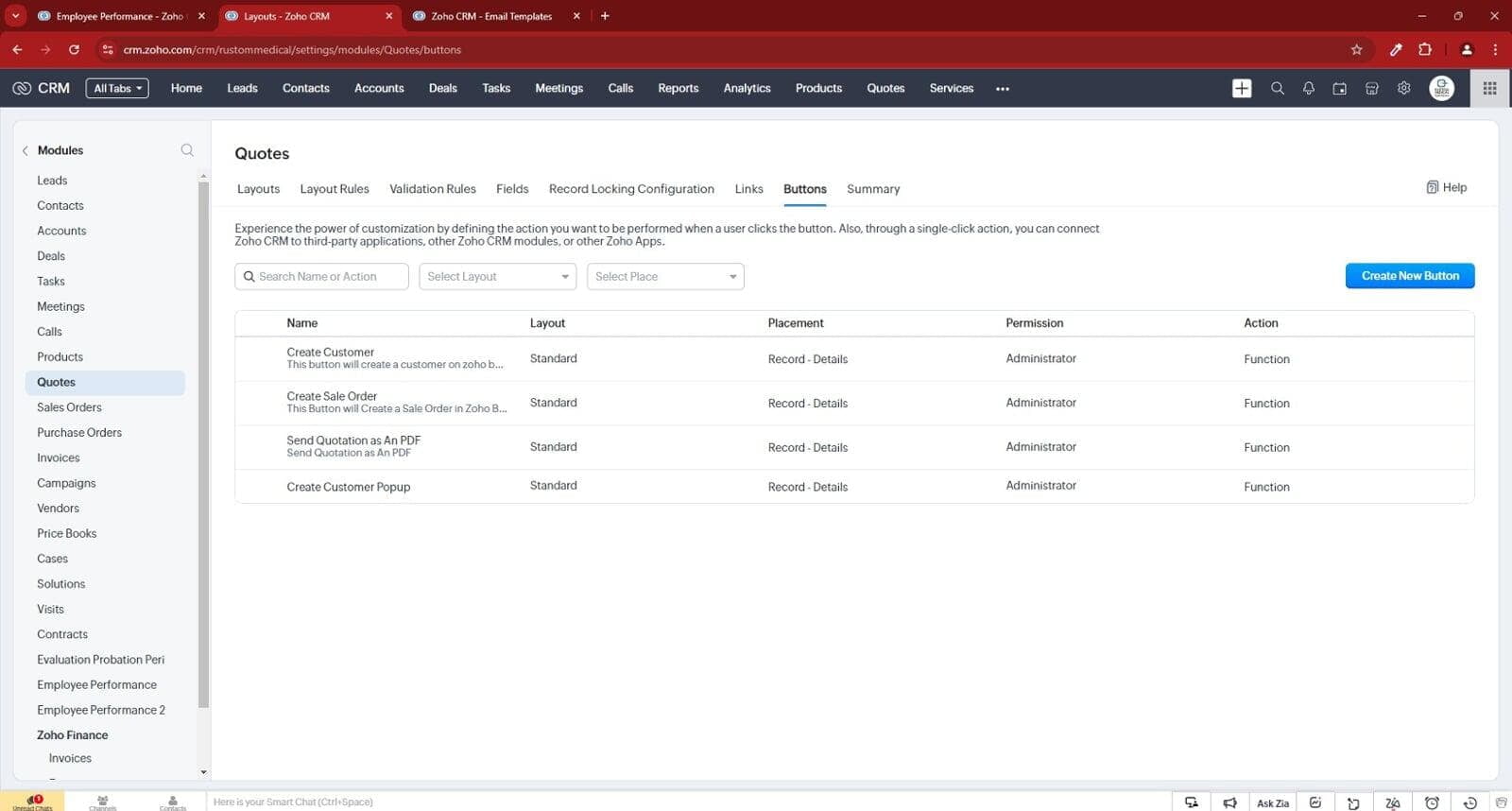Switch to the Validation Rules tab
The image size is (1512, 811).
pyautogui.click(x=433, y=189)
